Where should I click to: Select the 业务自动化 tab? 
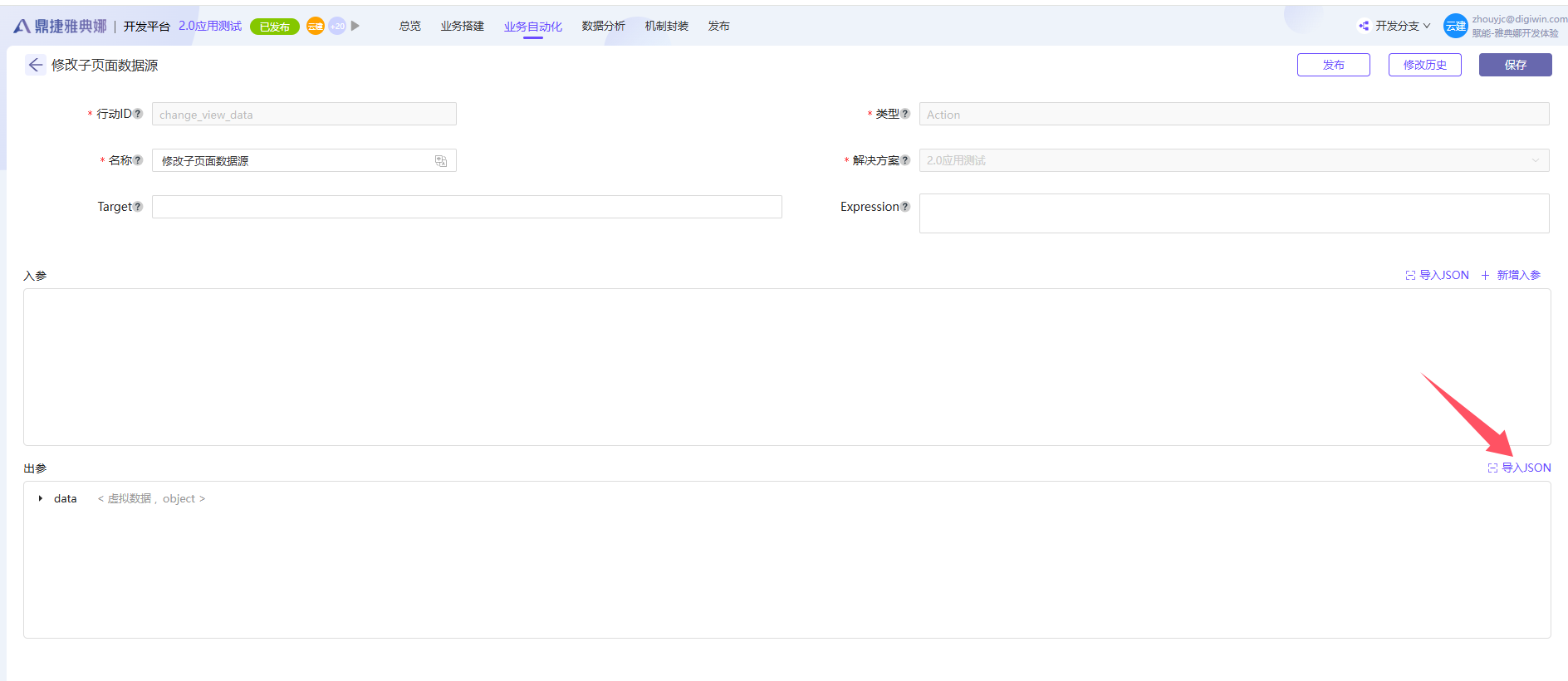point(533,27)
